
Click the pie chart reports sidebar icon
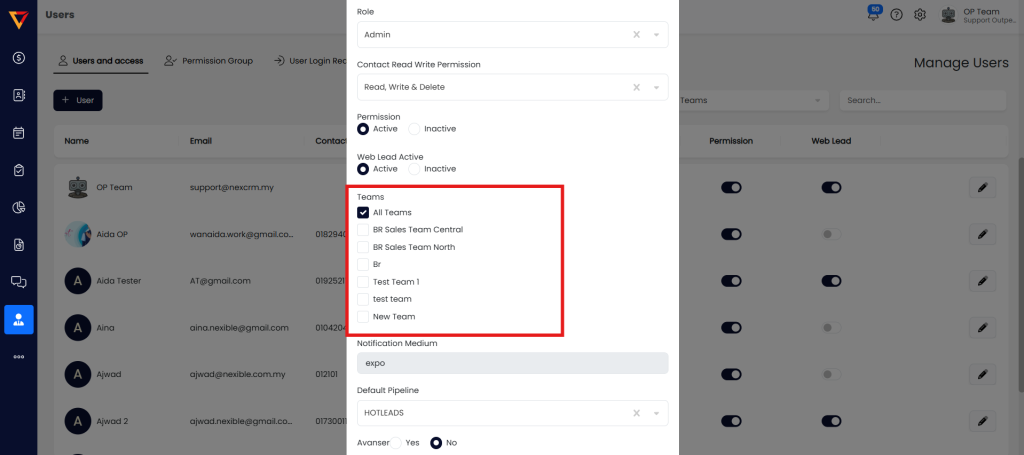point(19,207)
